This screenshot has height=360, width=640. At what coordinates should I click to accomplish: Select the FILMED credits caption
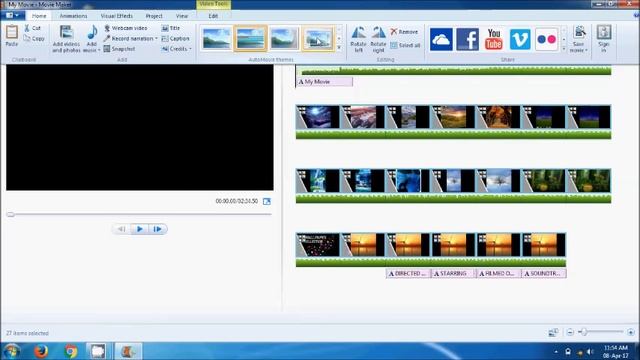point(499,273)
